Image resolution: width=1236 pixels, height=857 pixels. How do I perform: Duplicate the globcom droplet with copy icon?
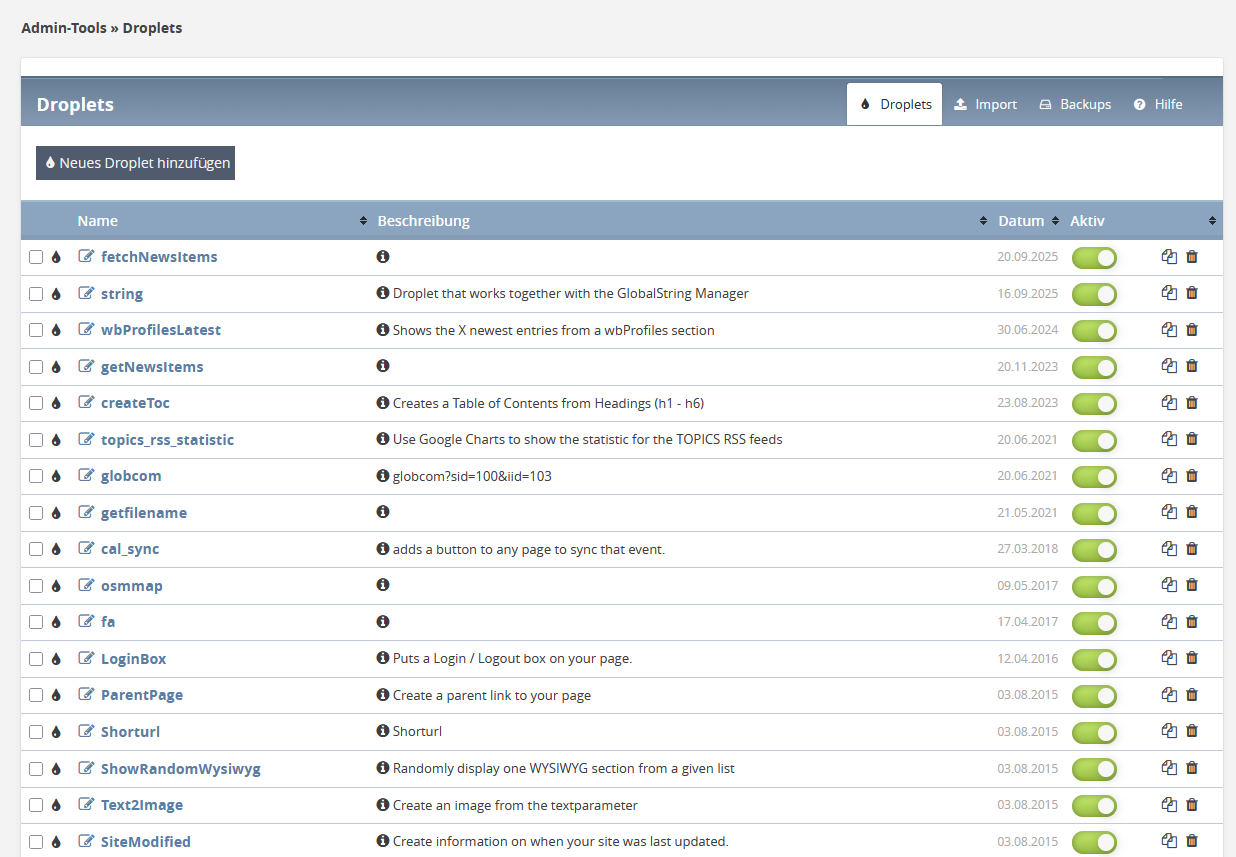1169,476
